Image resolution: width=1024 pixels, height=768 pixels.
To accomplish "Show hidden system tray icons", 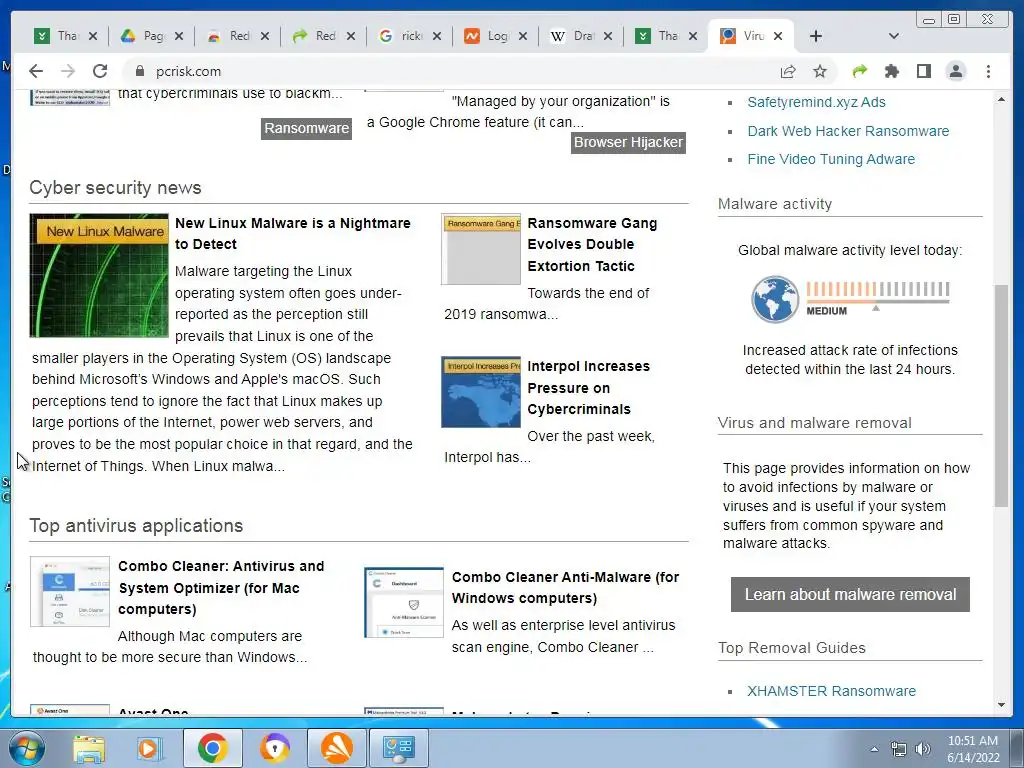I will [874, 750].
